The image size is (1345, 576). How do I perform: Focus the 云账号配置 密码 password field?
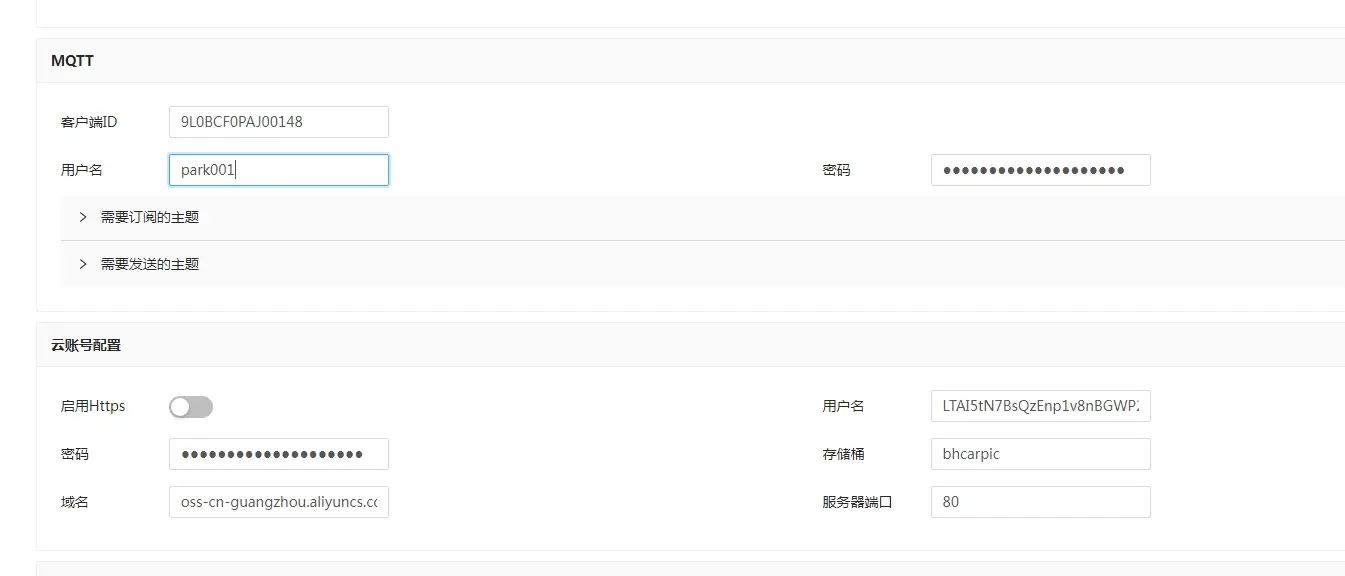[x=278, y=454]
